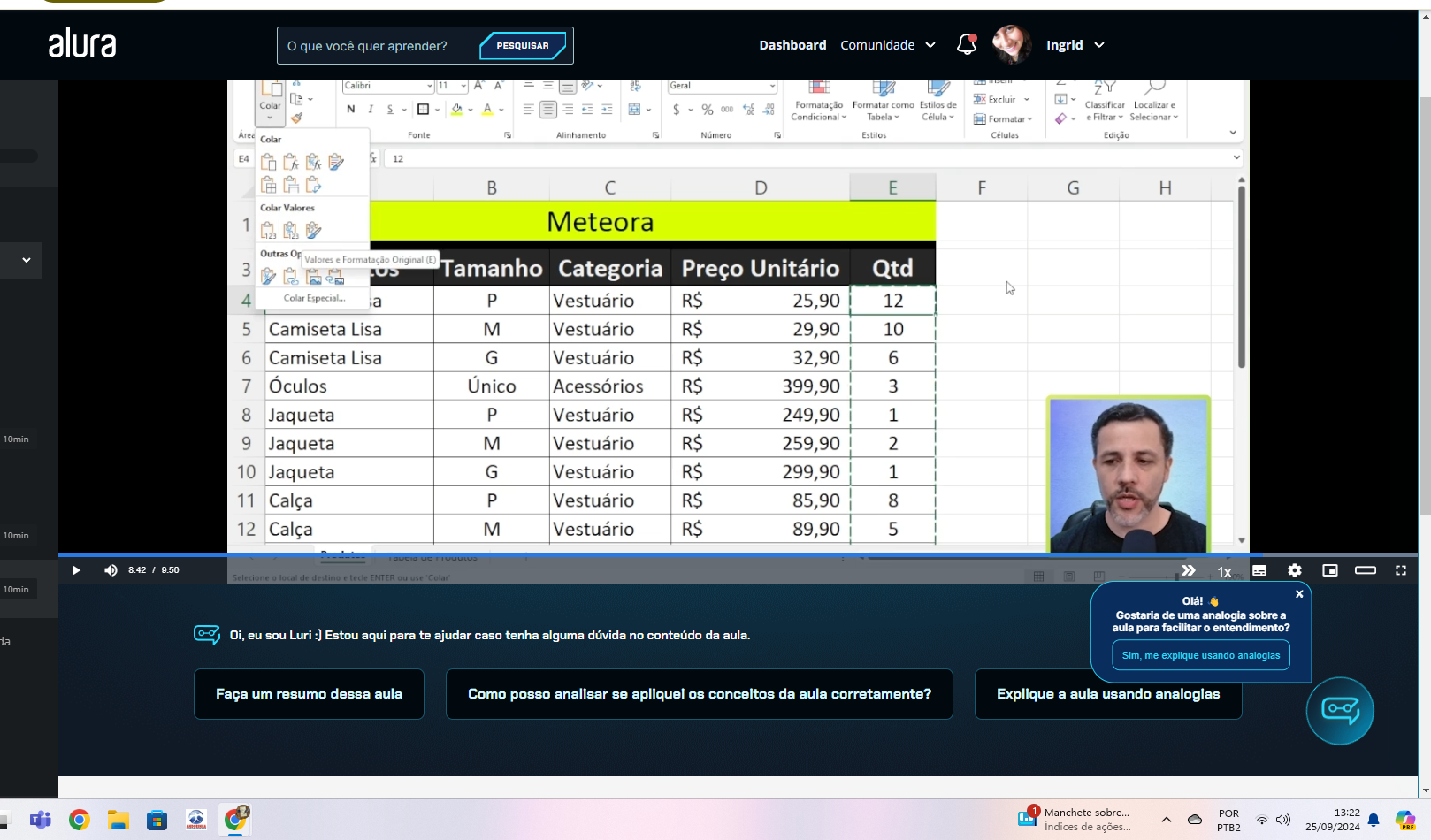
Task: Toggle video subtitles captions
Action: coord(1259,570)
